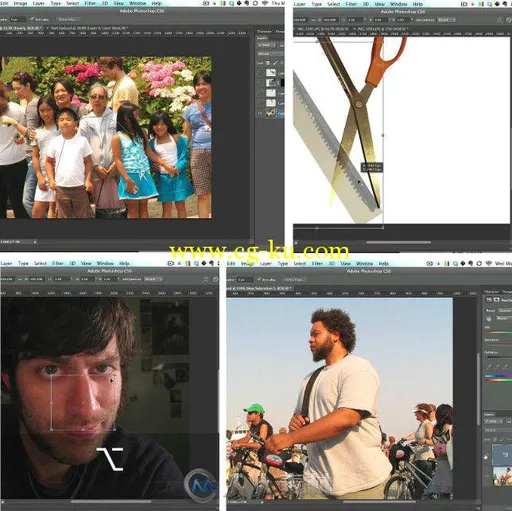Toggle Anti-alias checkbox in cyclists window

click(x=260, y=279)
